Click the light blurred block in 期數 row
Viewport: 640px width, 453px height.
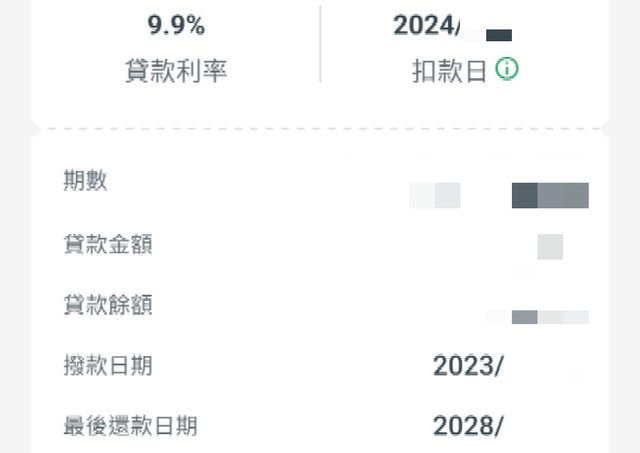tap(435, 195)
